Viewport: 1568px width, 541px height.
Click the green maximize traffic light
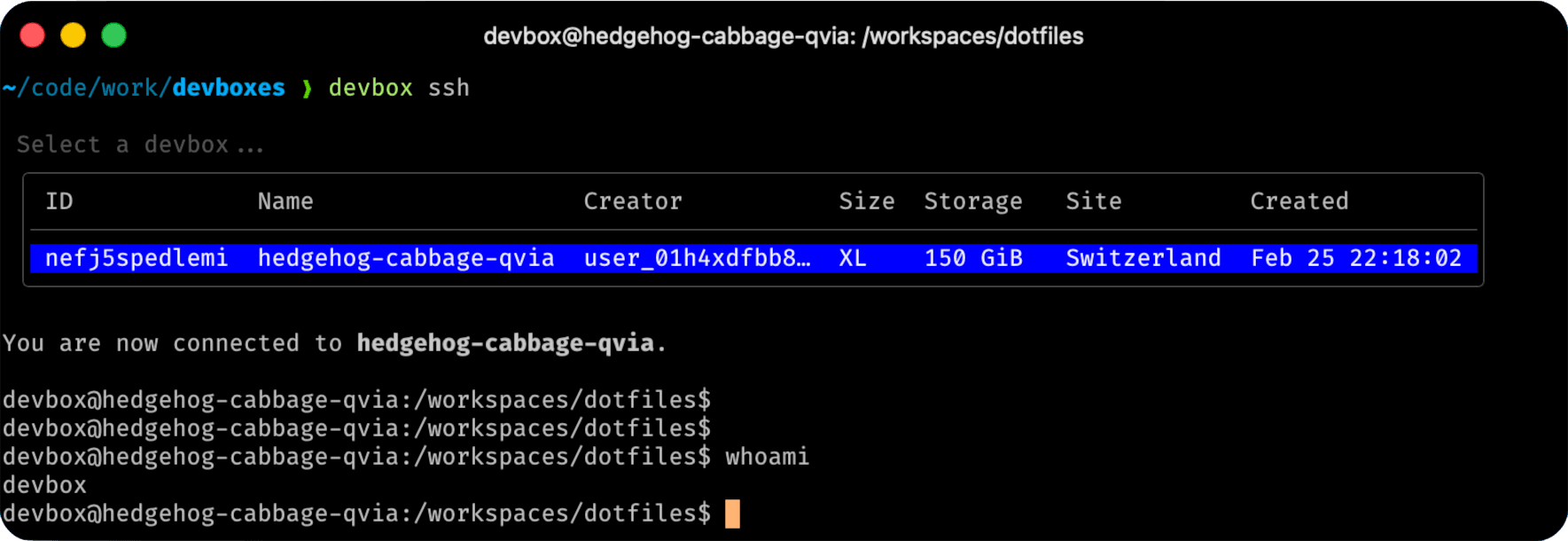point(113,35)
